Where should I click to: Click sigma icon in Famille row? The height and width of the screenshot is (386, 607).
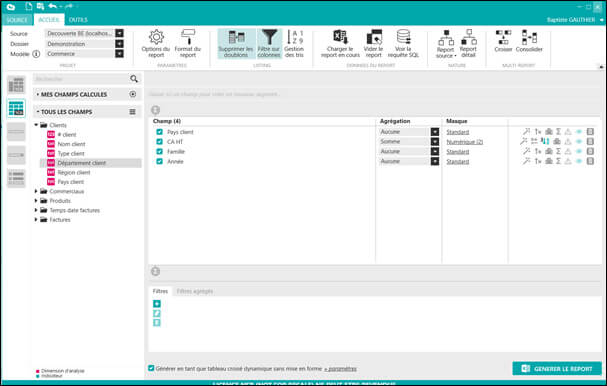pos(559,151)
